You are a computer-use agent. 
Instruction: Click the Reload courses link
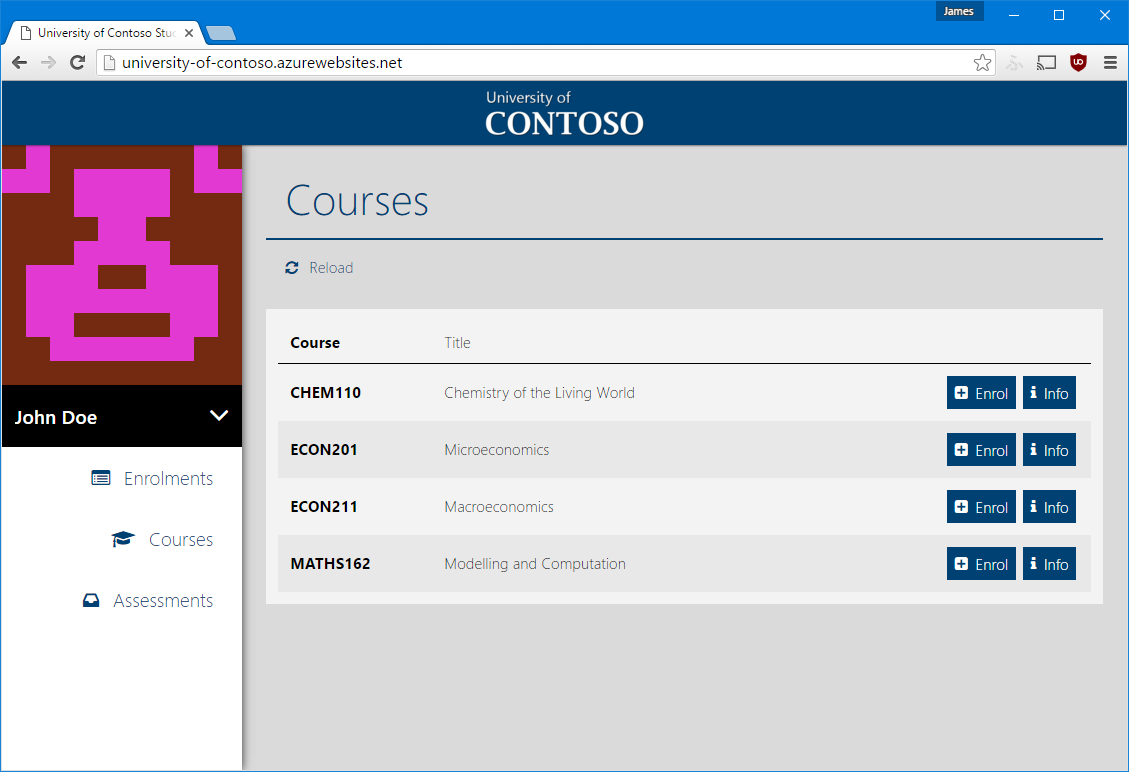(x=319, y=268)
